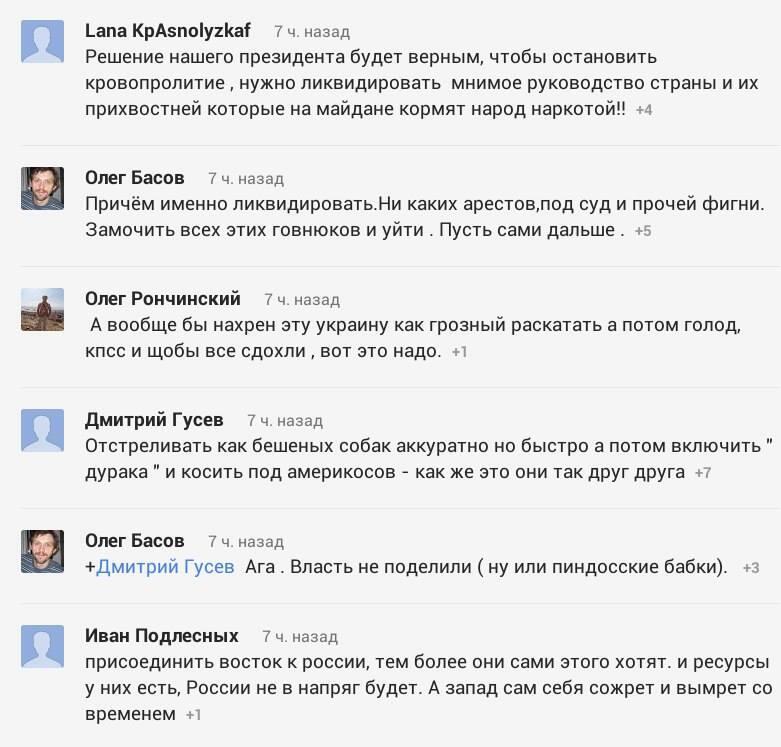Click the +1 count on Олег Рончинский's comment
Screen dimensions: 781x747
(459, 352)
